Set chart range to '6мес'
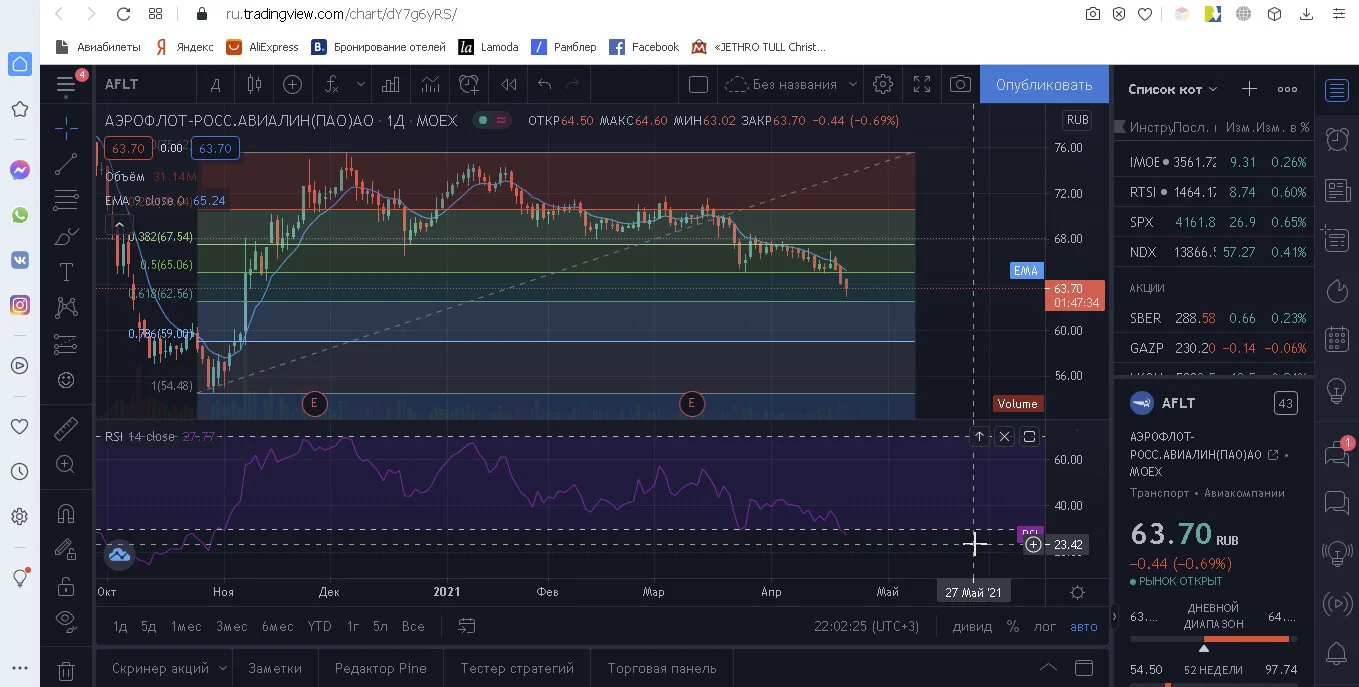Viewport: 1359px width, 687px height. click(x=278, y=627)
